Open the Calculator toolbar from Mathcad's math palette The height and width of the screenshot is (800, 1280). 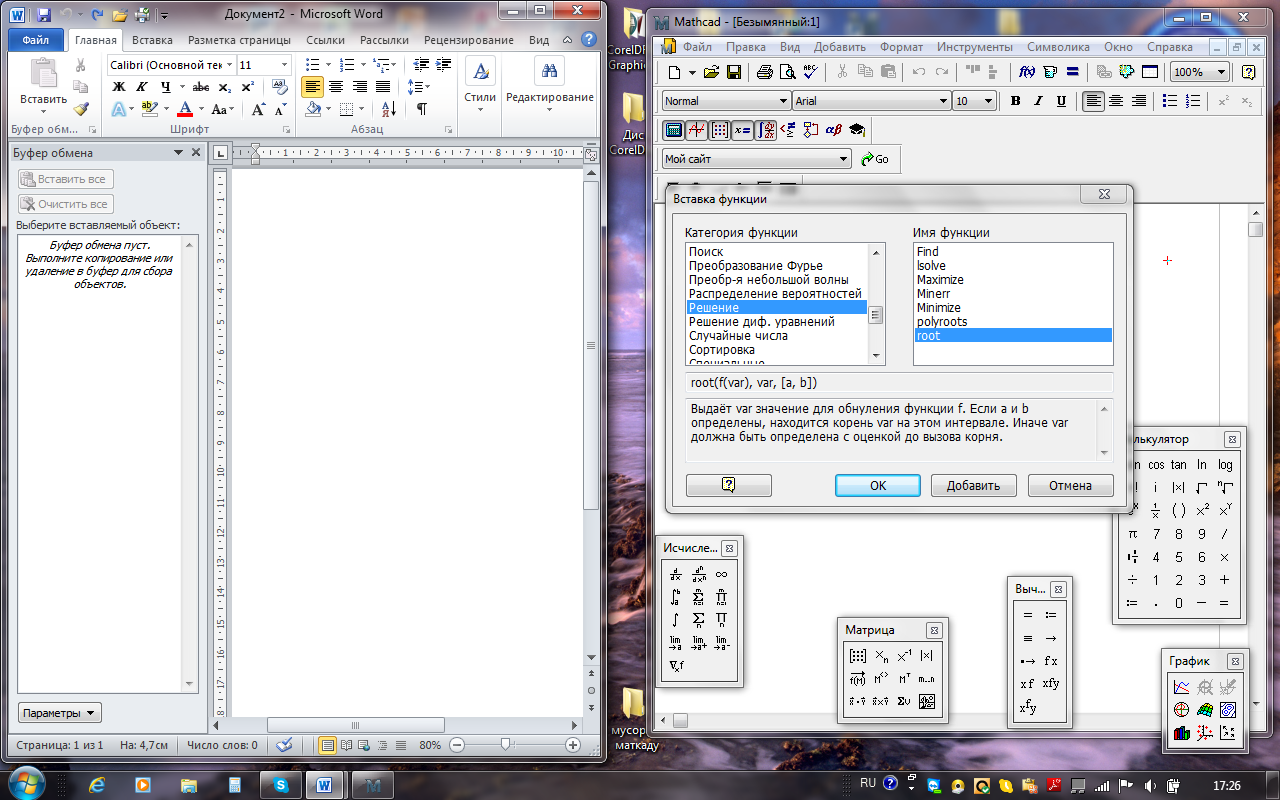(x=673, y=130)
